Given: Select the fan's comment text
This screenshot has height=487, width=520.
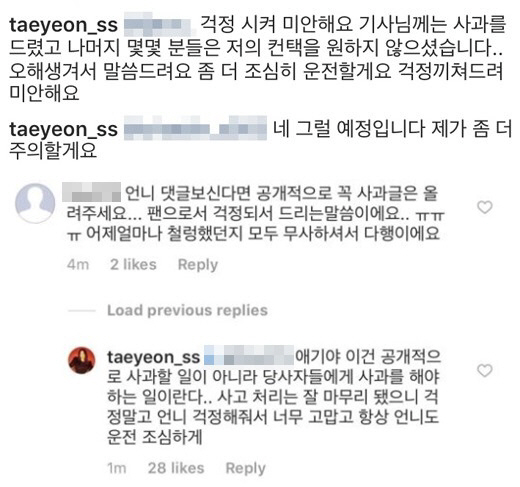Looking at the screenshot, I should [253, 213].
